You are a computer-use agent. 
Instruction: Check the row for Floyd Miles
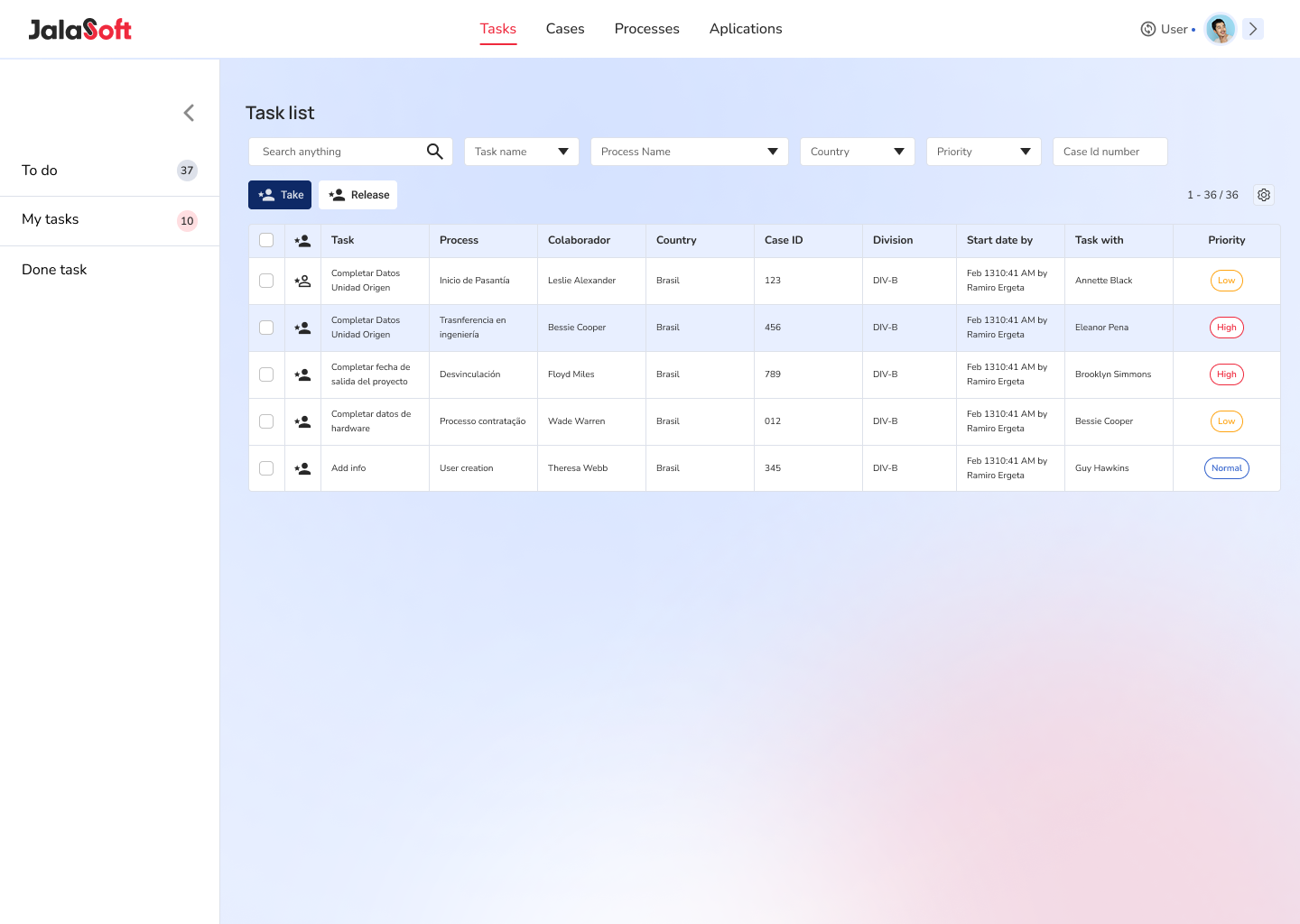point(266,374)
